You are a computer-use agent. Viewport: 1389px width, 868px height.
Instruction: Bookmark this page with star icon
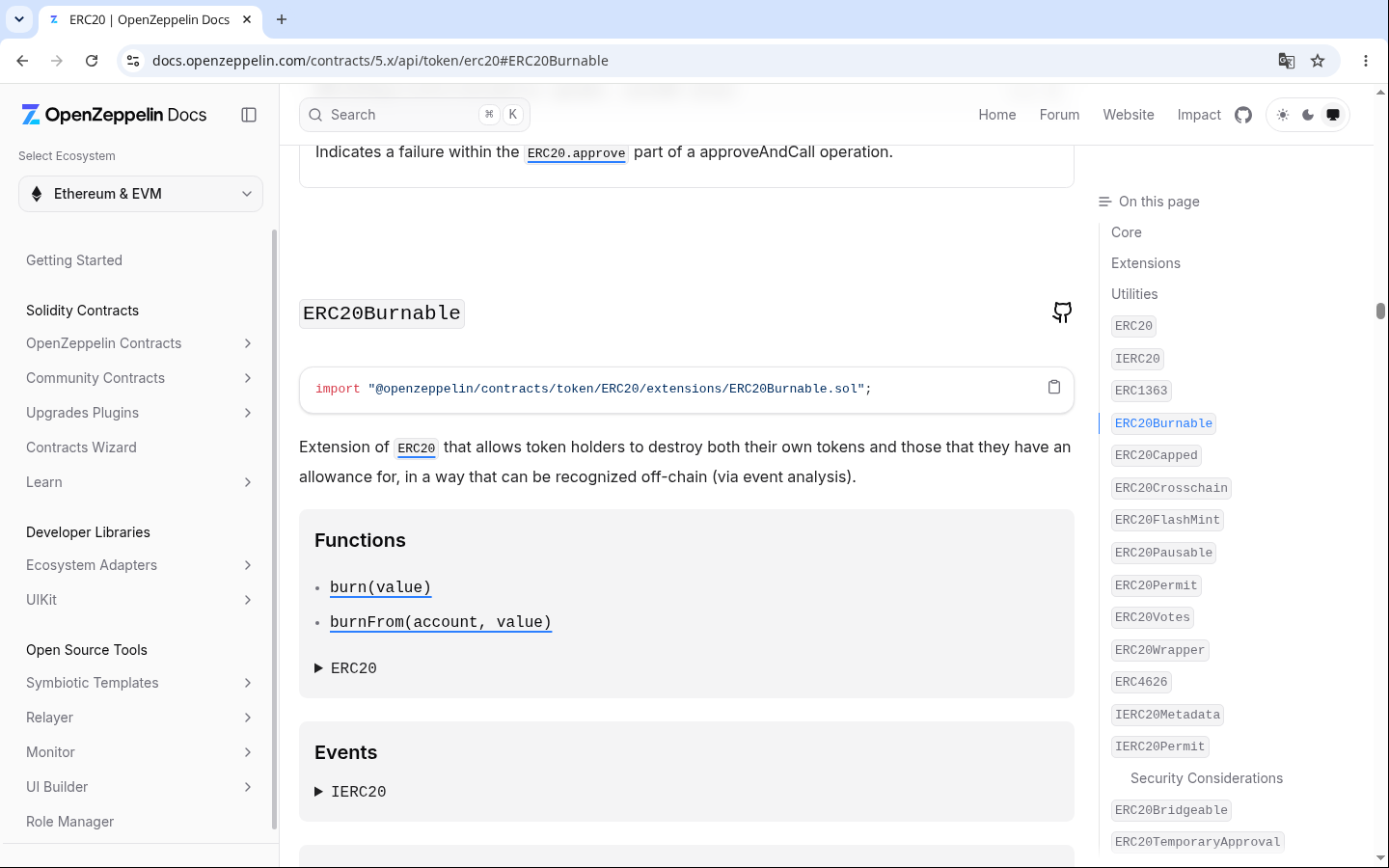coord(1318,61)
